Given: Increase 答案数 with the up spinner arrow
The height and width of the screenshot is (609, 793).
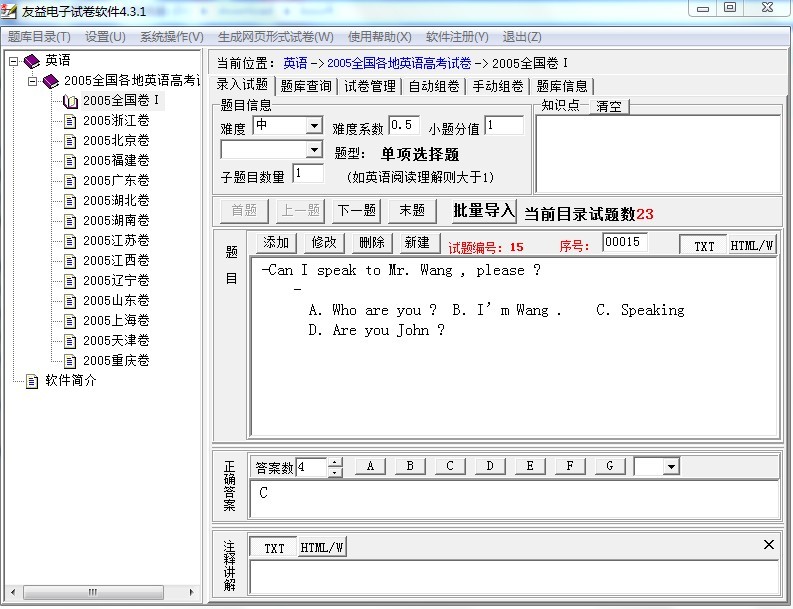Looking at the screenshot, I should point(335,462).
